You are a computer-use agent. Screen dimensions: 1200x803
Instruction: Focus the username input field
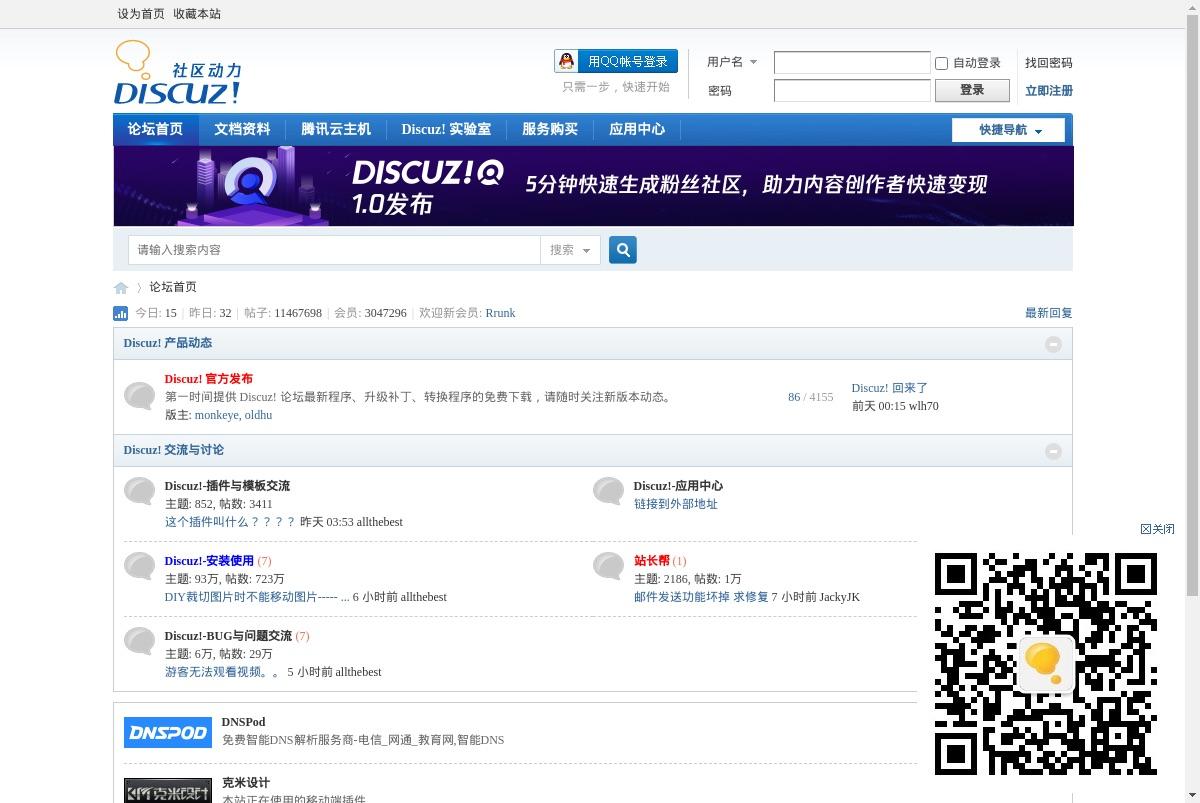pyautogui.click(x=852, y=63)
